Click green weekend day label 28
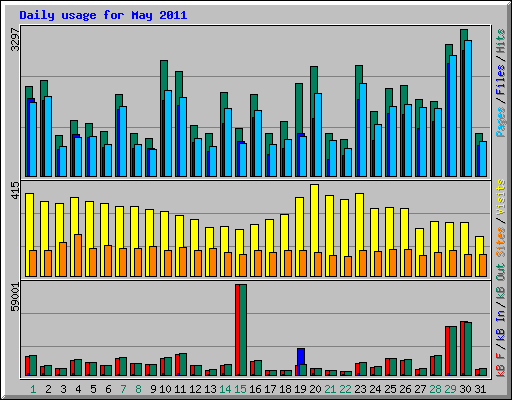 click(435, 389)
